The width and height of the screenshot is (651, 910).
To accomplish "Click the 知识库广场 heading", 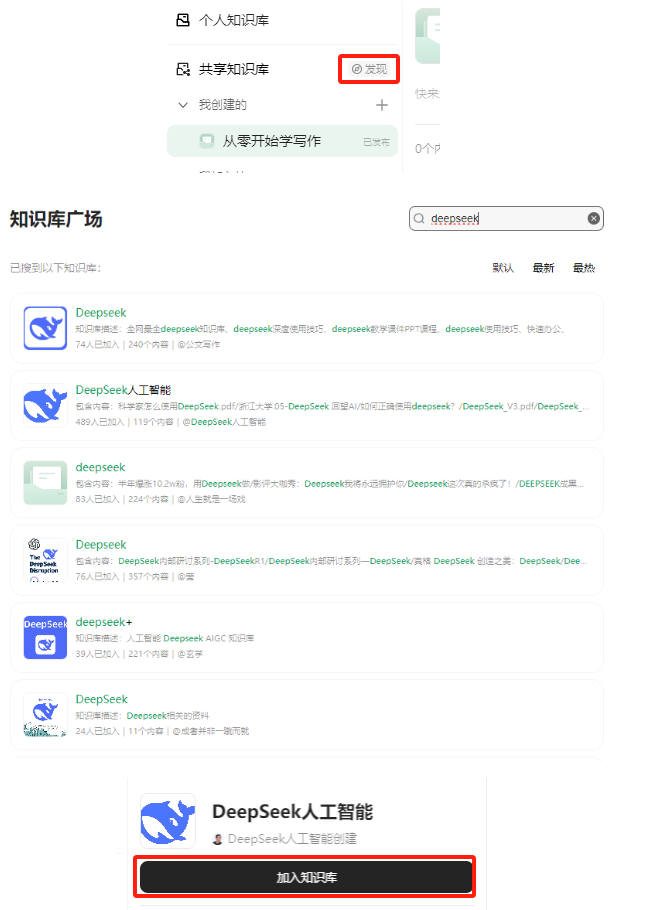I will click(x=56, y=219).
